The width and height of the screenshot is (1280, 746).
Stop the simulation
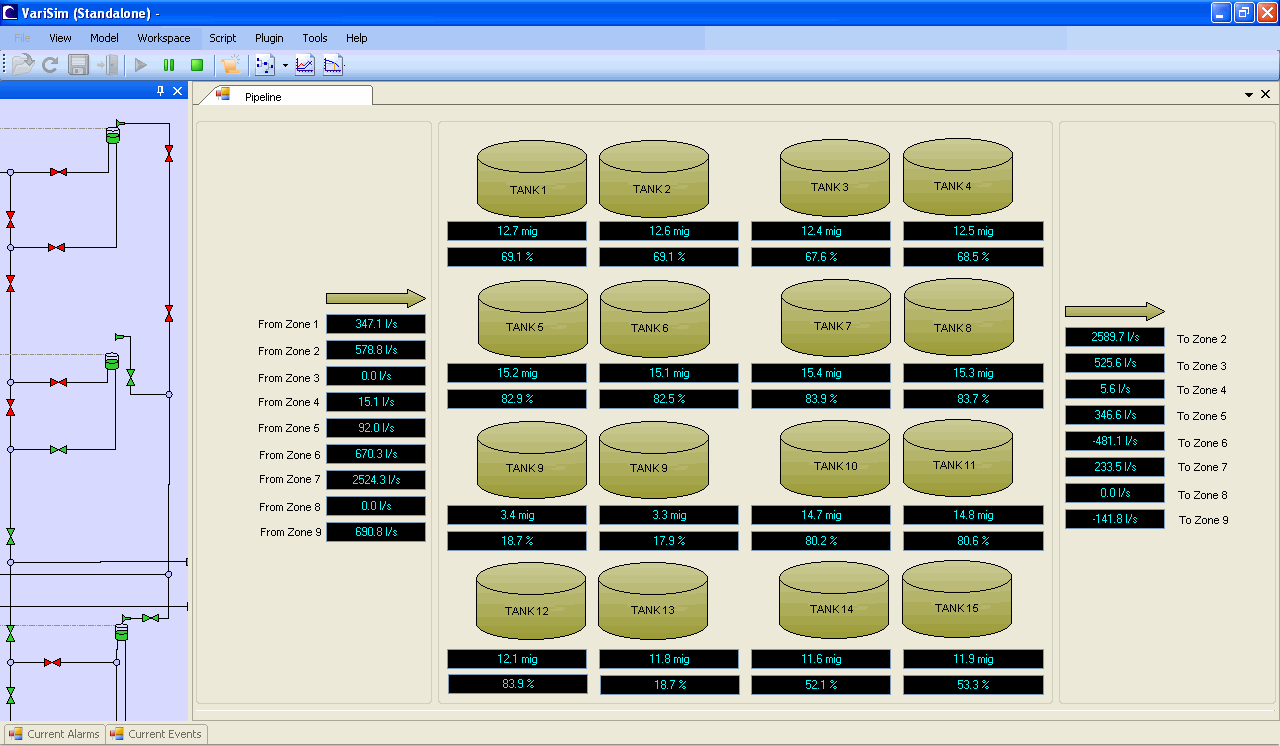point(197,64)
